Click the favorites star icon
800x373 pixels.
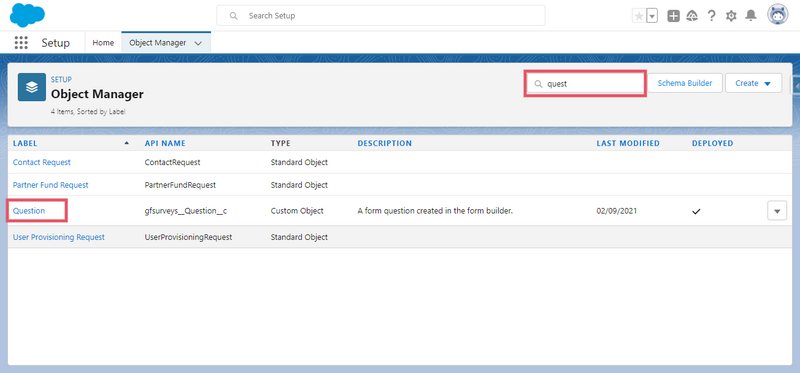pyautogui.click(x=639, y=16)
